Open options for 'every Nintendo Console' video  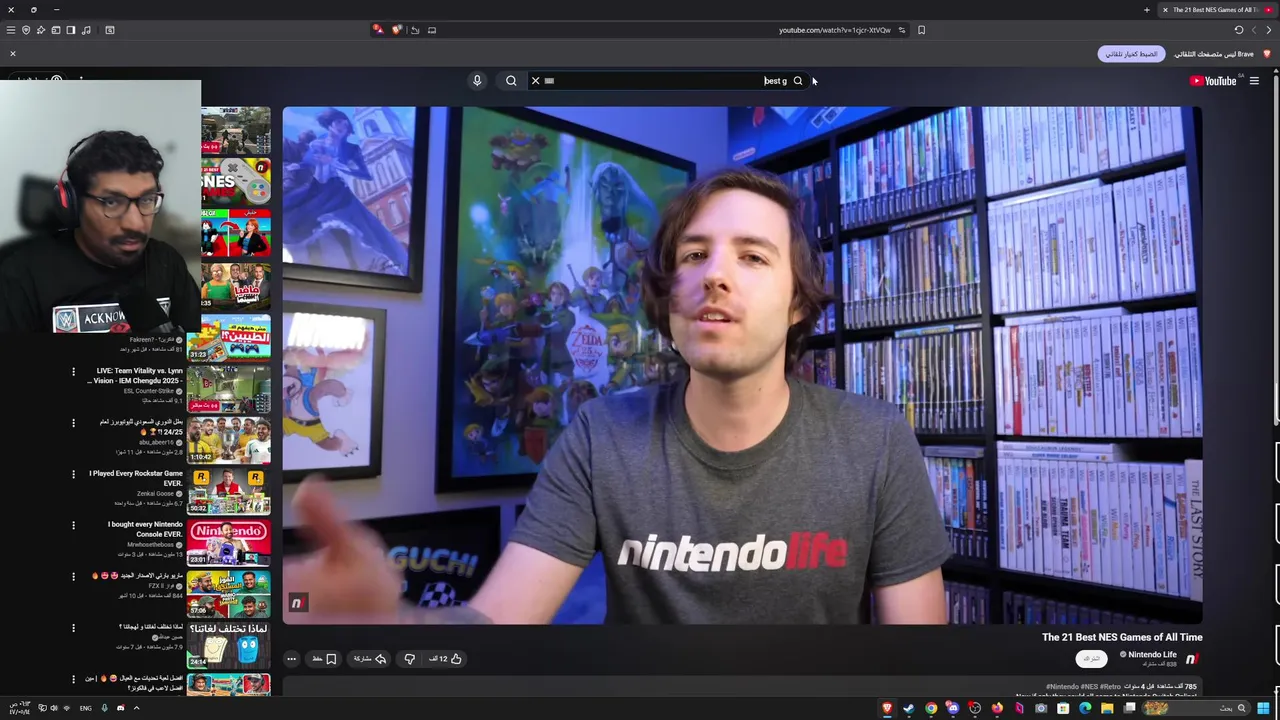[x=73, y=525]
